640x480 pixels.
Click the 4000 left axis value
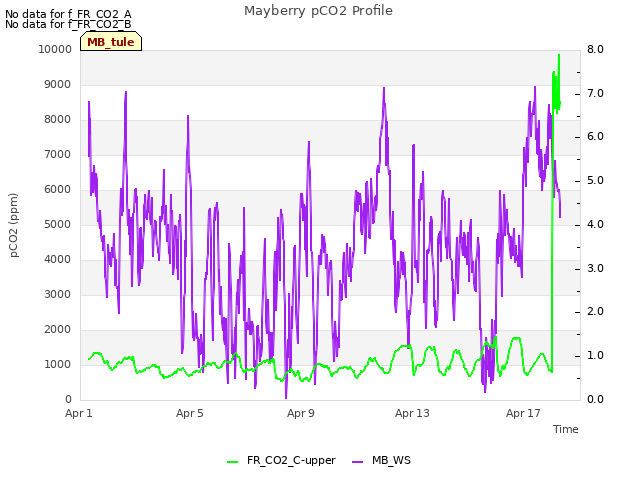(x=58, y=260)
